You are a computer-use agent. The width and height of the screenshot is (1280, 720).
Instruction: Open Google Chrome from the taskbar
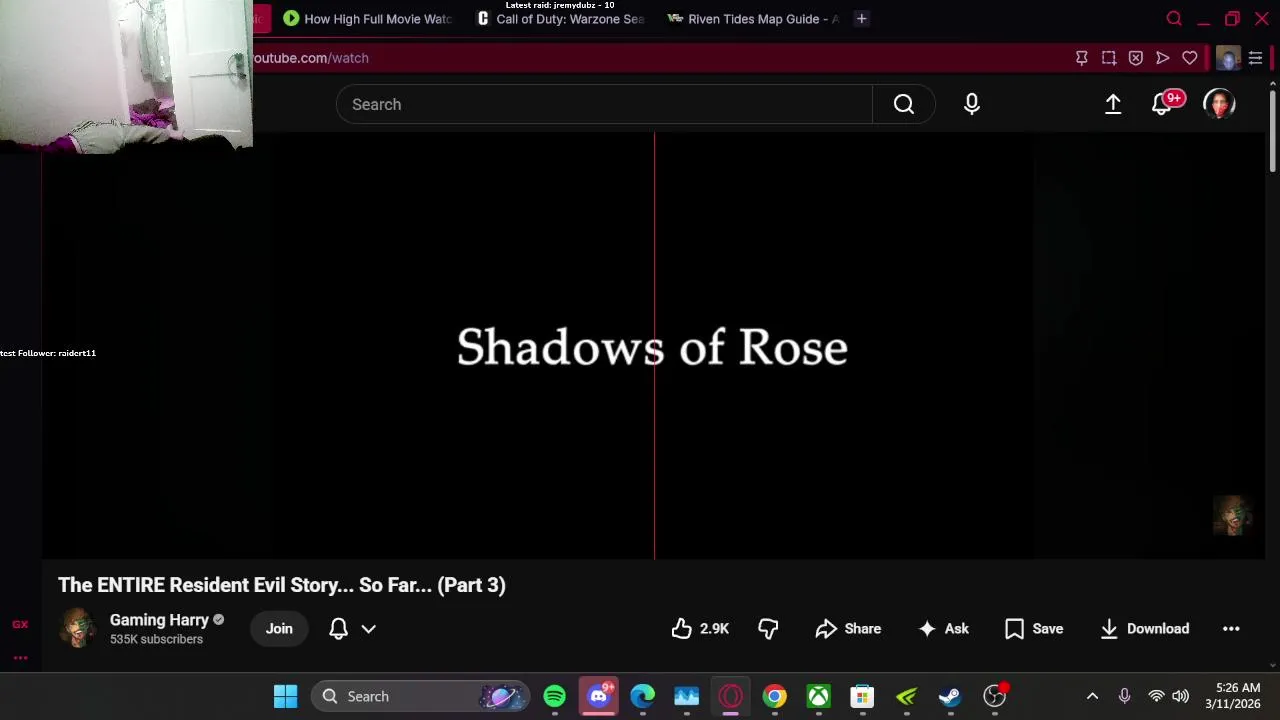pos(775,696)
